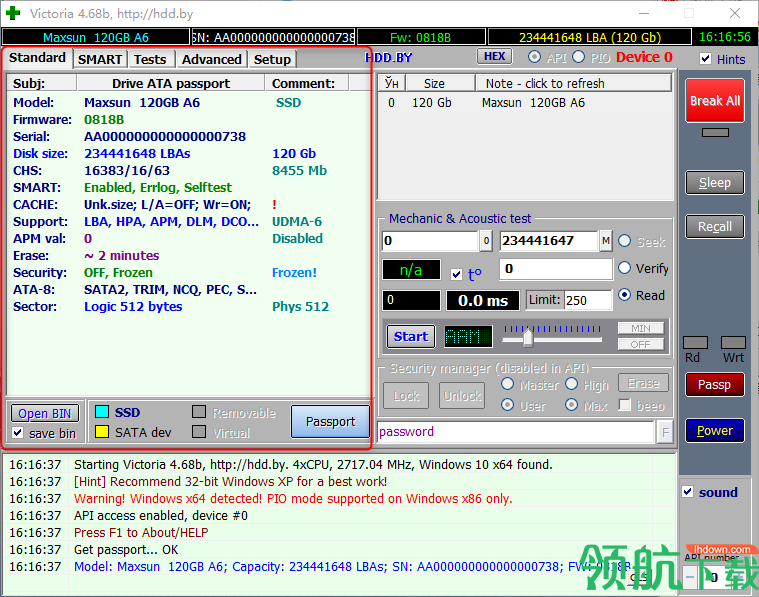Click the cyan SSD color indicator
This screenshot has height=597, width=759.
[102, 412]
